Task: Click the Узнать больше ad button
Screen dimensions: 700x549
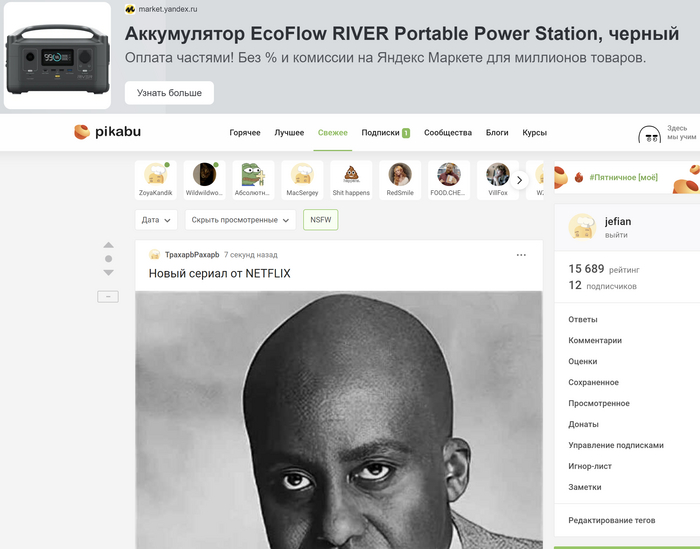Action: (x=169, y=93)
